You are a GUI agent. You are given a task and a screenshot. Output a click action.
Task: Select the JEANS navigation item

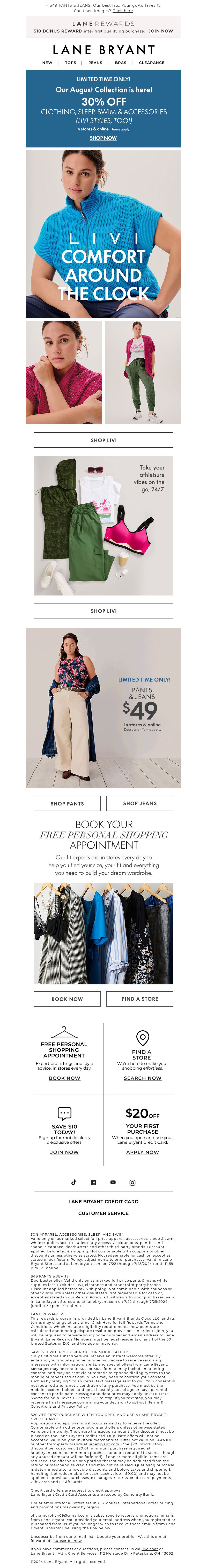tap(95, 63)
